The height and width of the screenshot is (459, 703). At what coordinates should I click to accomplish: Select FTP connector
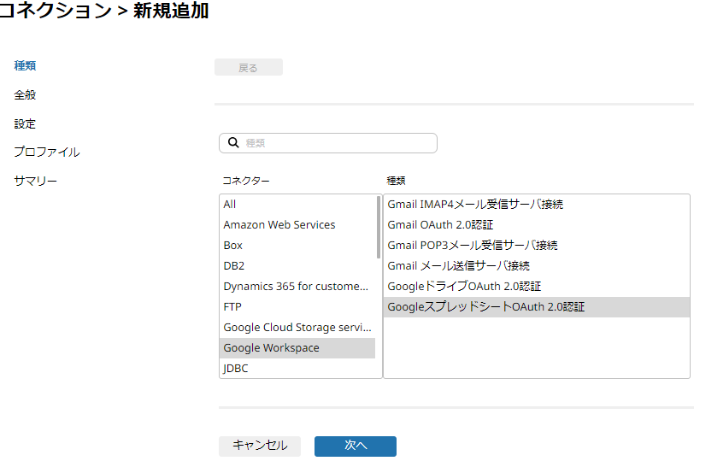(x=297, y=307)
